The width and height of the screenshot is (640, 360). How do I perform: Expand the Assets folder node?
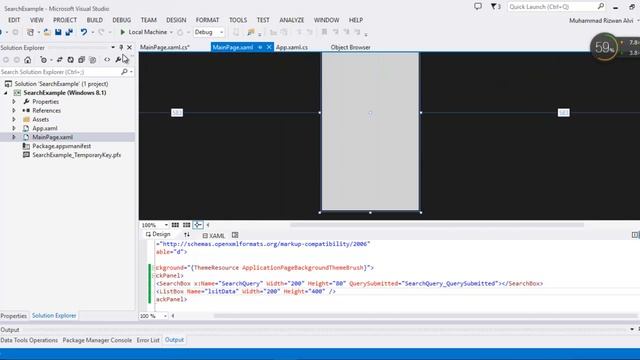(14, 120)
